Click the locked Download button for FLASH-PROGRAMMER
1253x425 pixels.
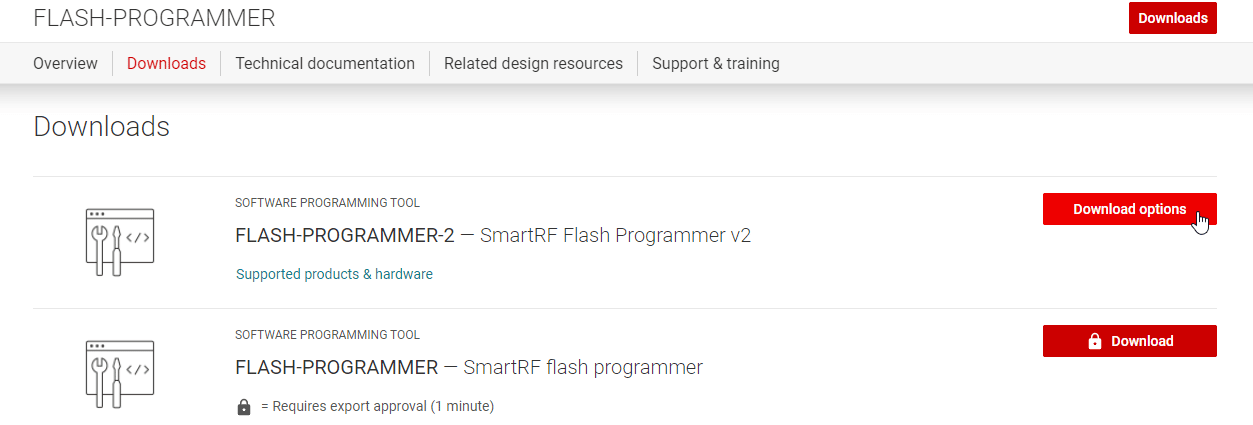pos(1129,341)
